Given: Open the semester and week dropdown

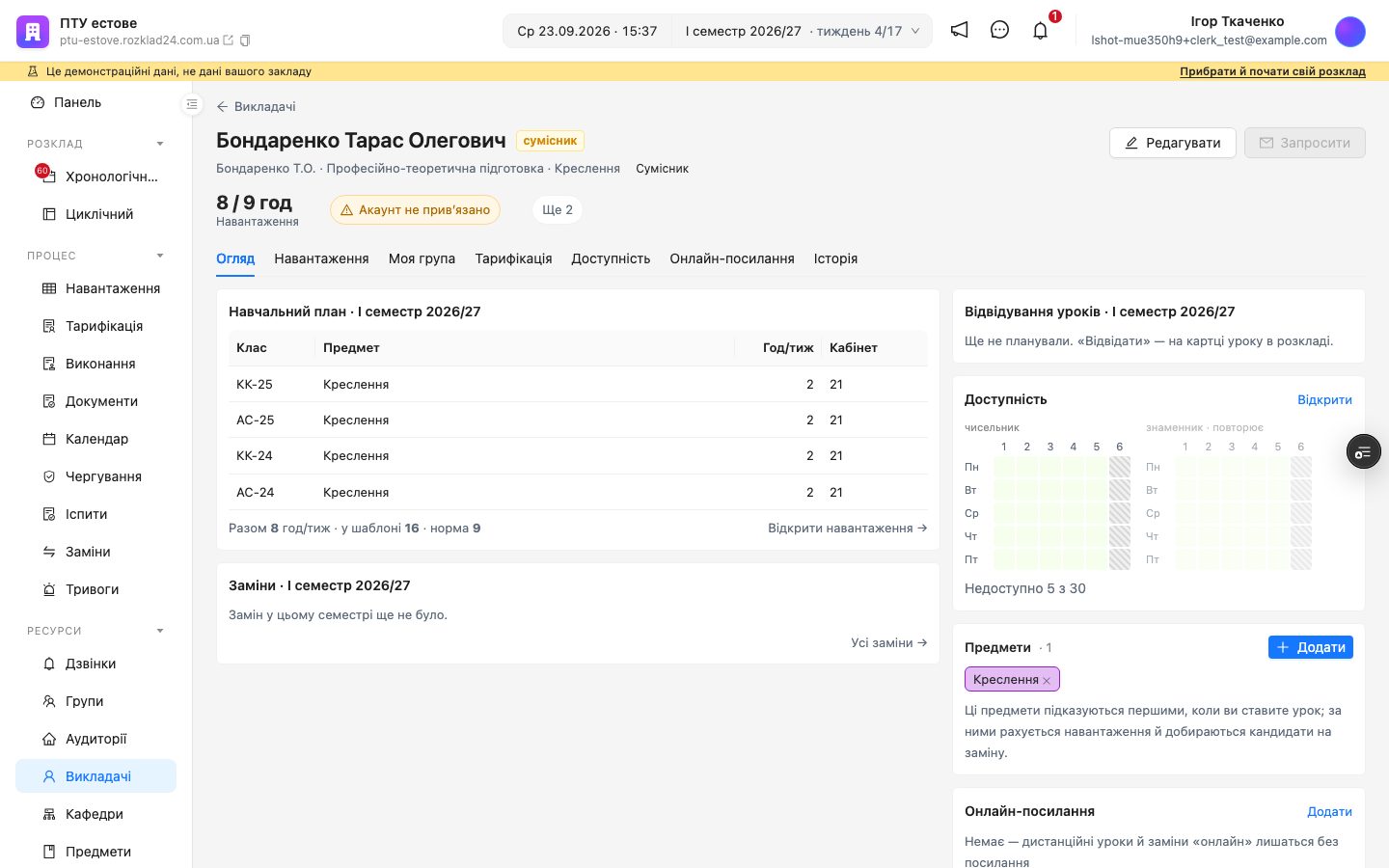Looking at the screenshot, I should 802,31.
